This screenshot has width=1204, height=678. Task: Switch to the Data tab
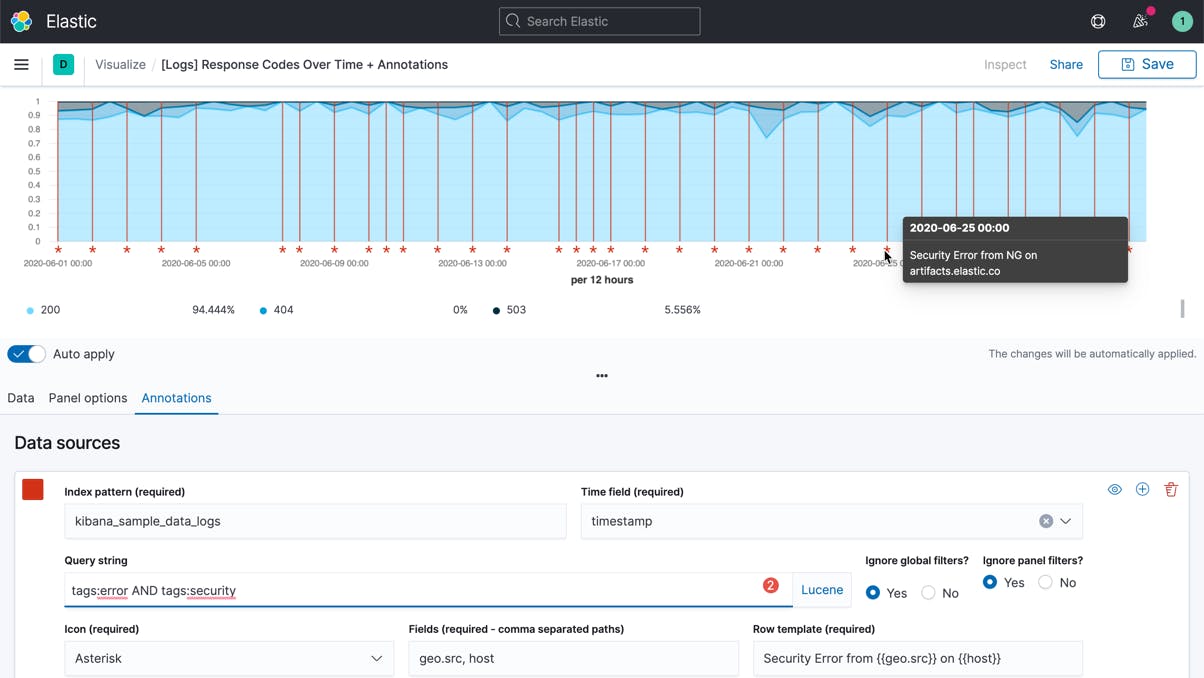click(21, 398)
